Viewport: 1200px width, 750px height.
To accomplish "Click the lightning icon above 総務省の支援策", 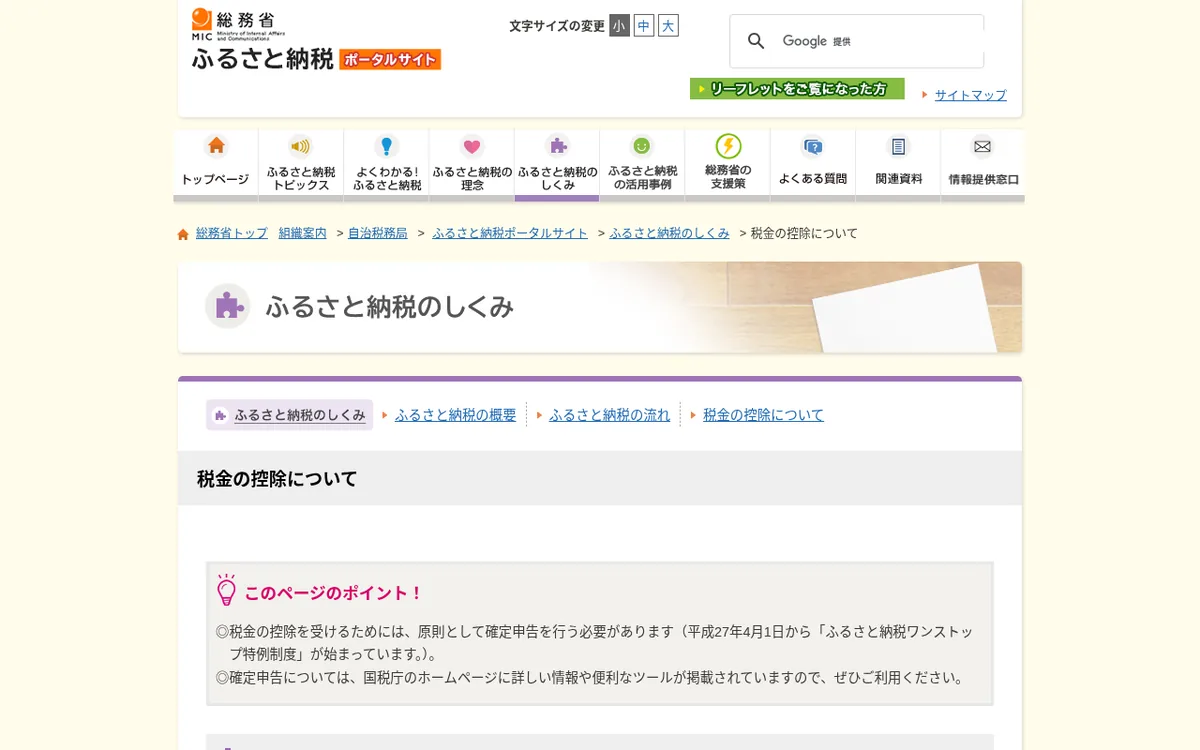I will coord(728,146).
